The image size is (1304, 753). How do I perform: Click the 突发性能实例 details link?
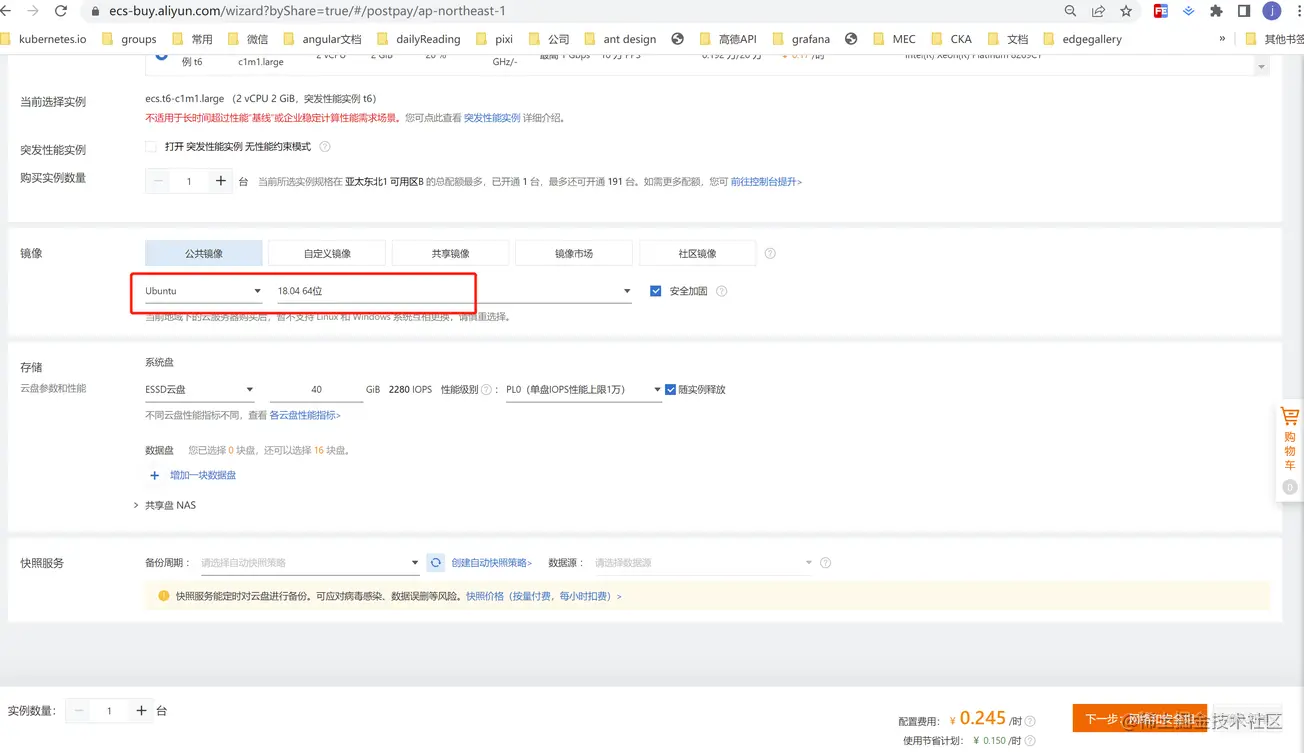[492, 118]
